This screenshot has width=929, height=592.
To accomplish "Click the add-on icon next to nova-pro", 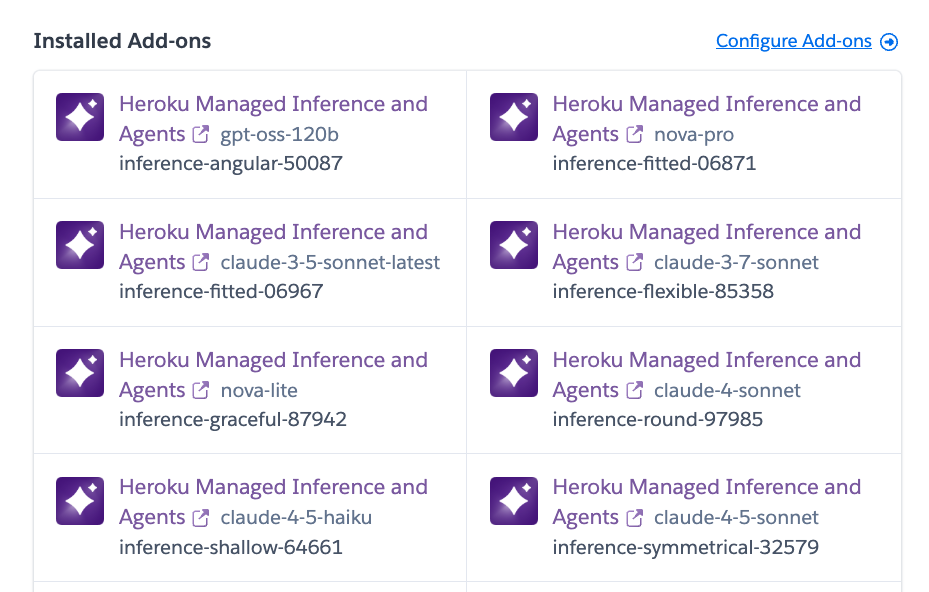I will pos(513,117).
